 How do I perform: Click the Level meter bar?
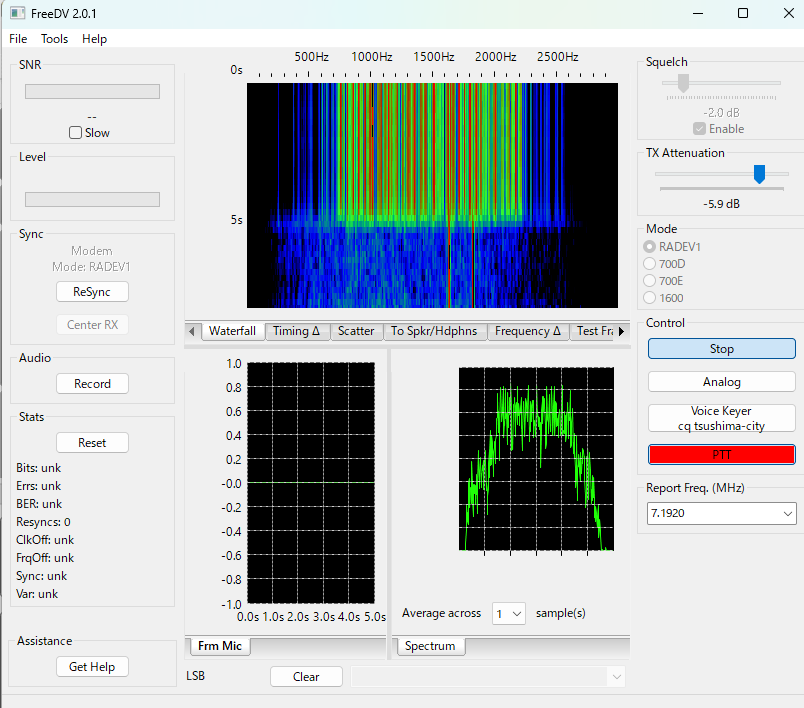point(92,199)
